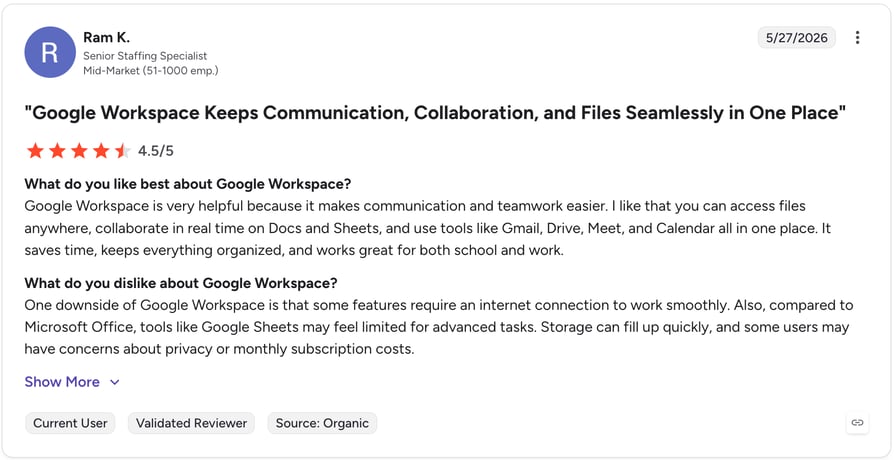This screenshot has height=460, width=894.
Task: Select the Current User tag
Action: click(70, 423)
